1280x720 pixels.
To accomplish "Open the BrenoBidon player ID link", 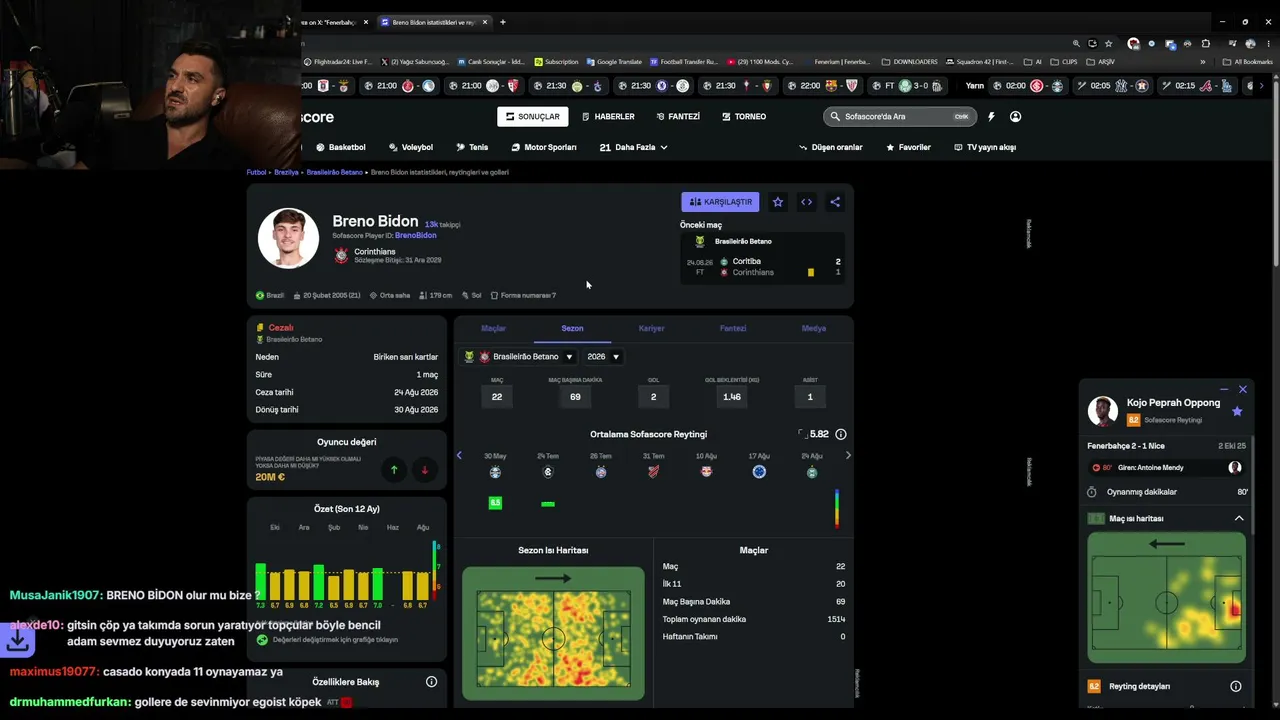I will (415, 236).
